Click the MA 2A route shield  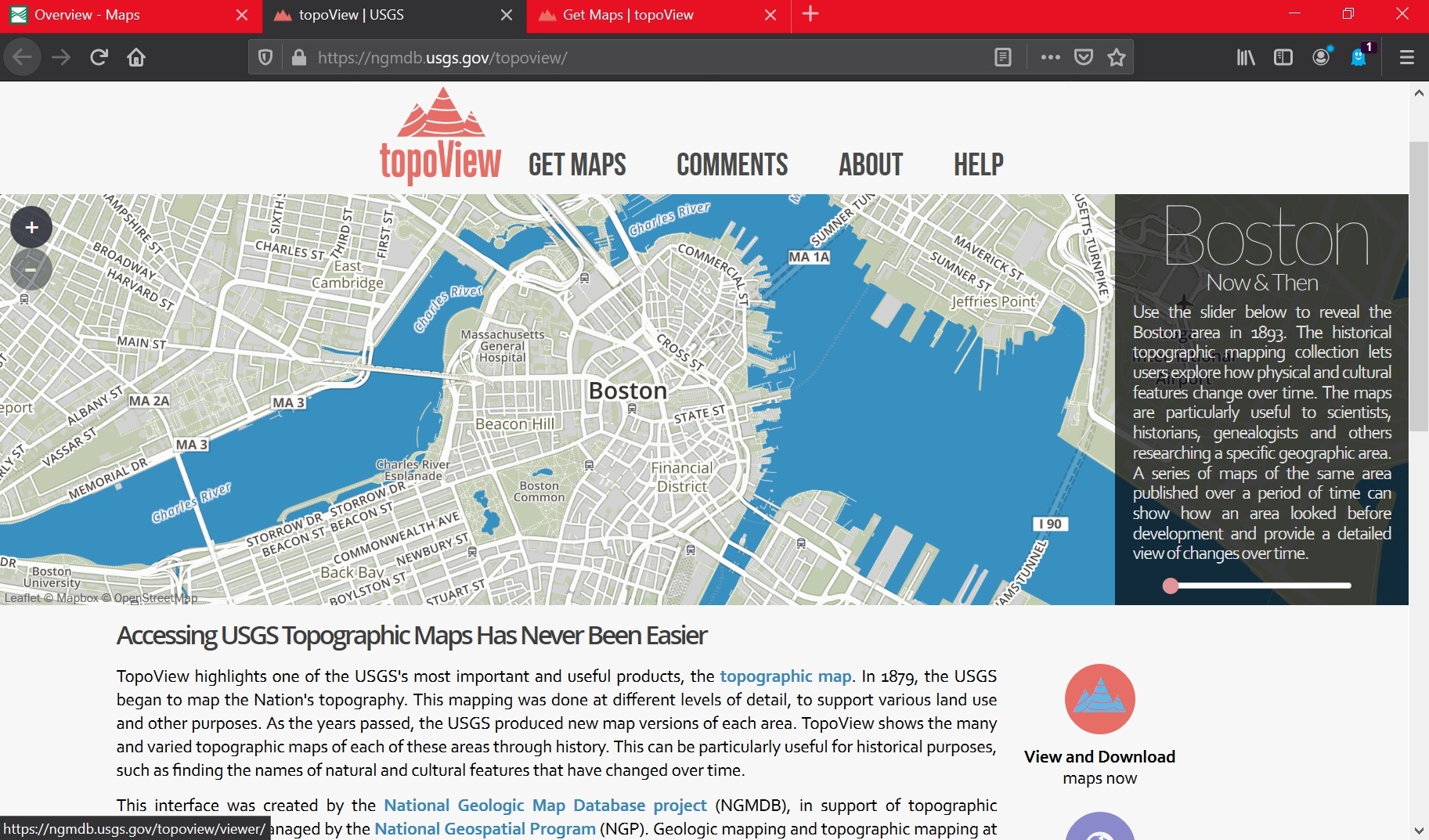149,401
